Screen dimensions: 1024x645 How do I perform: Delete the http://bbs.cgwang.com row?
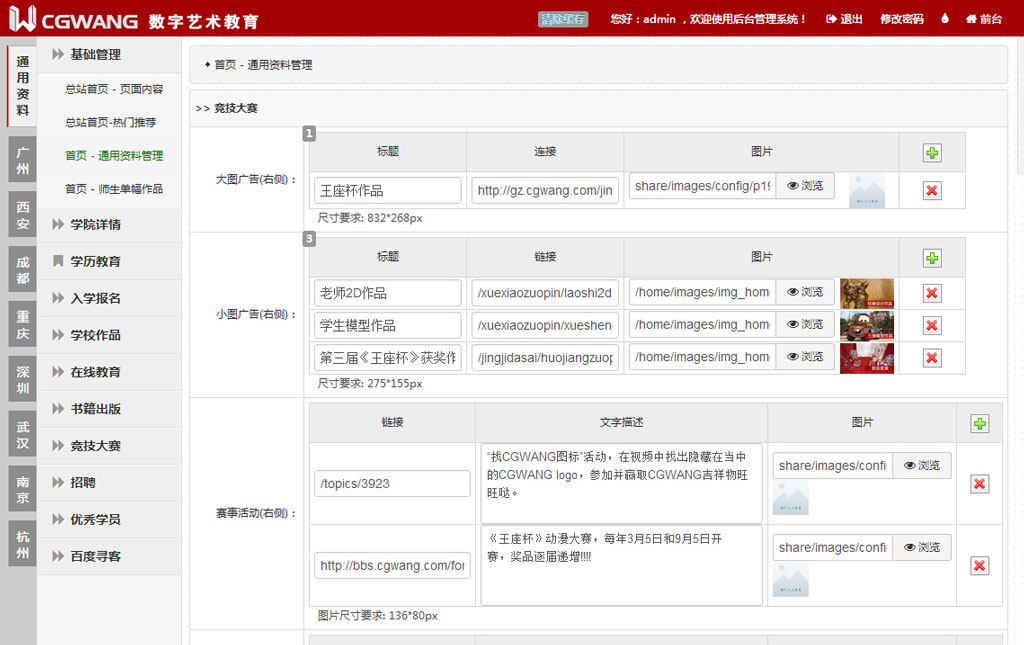[980, 565]
